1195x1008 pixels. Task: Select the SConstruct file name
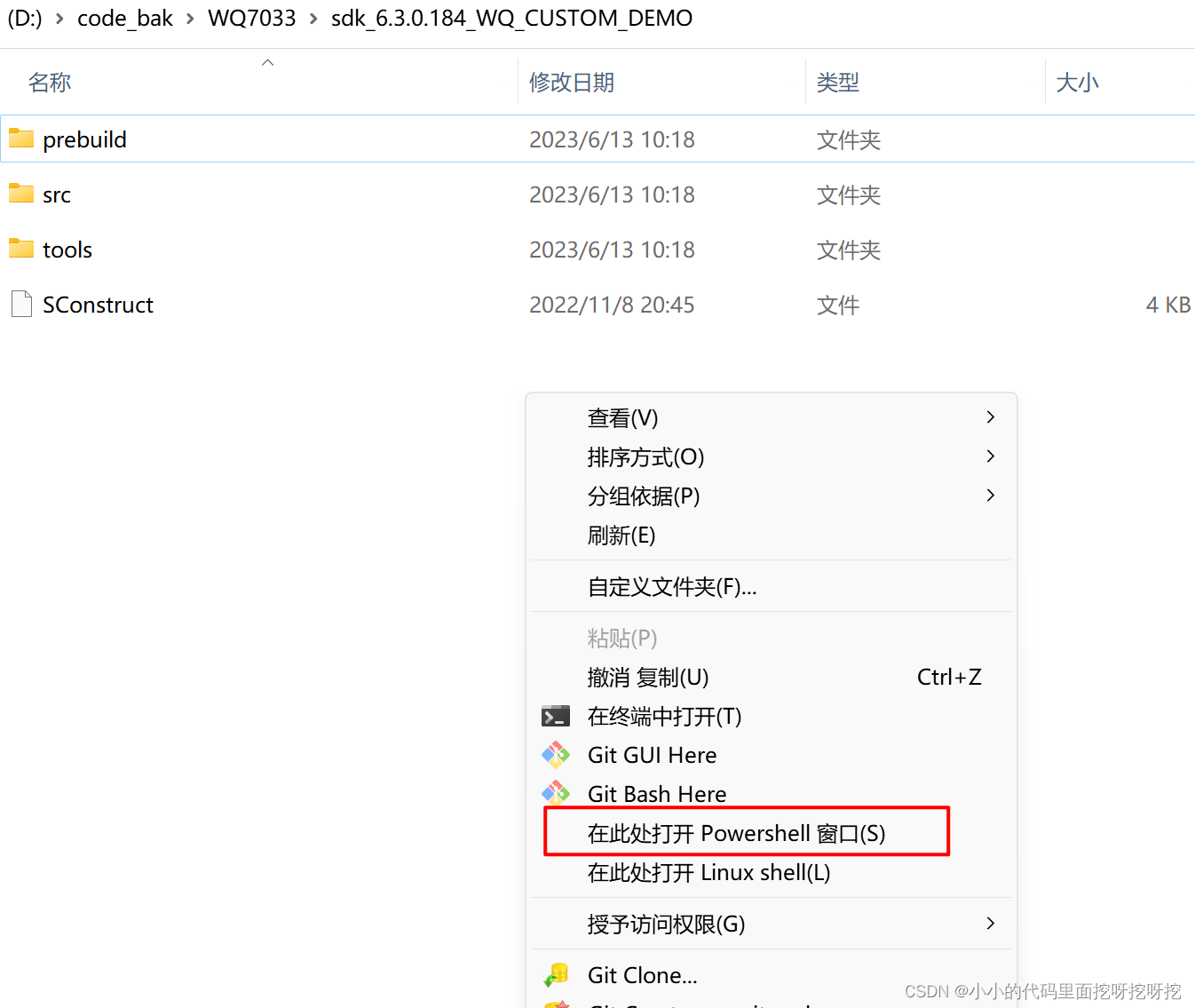click(x=98, y=305)
